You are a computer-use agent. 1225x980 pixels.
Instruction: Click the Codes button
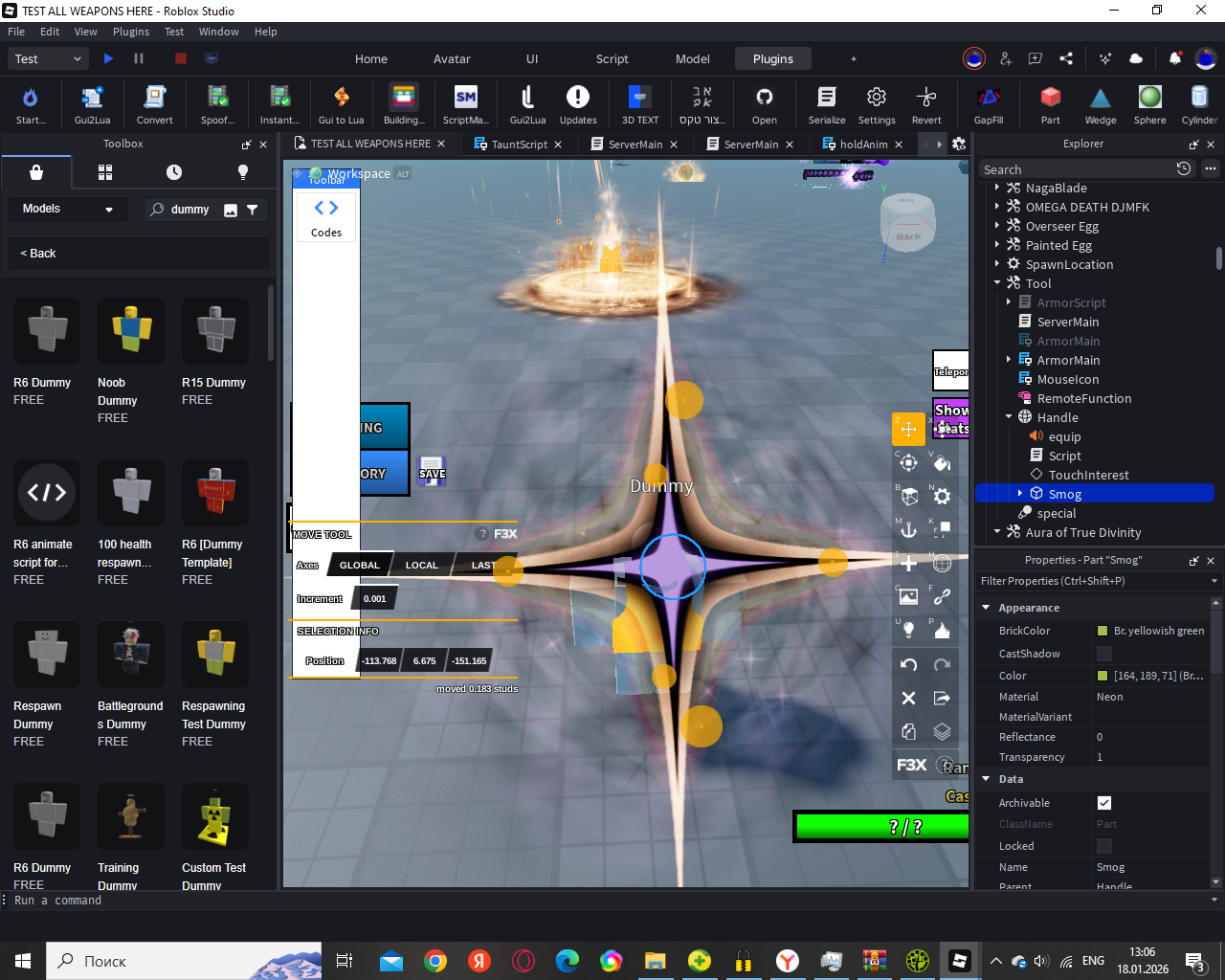[326, 218]
